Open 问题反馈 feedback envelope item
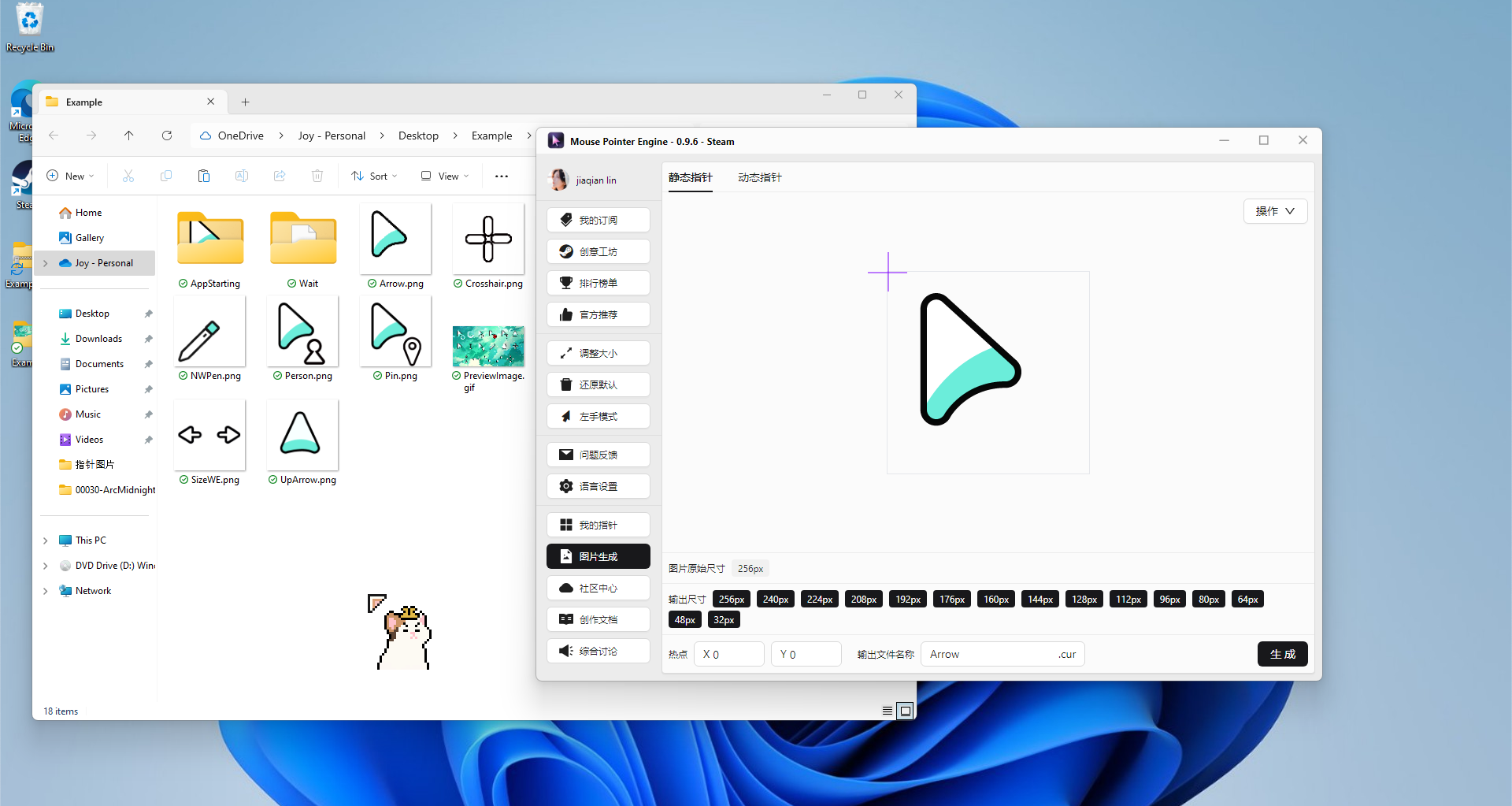Screen dimensions: 1512x806 [x=598, y=455]
